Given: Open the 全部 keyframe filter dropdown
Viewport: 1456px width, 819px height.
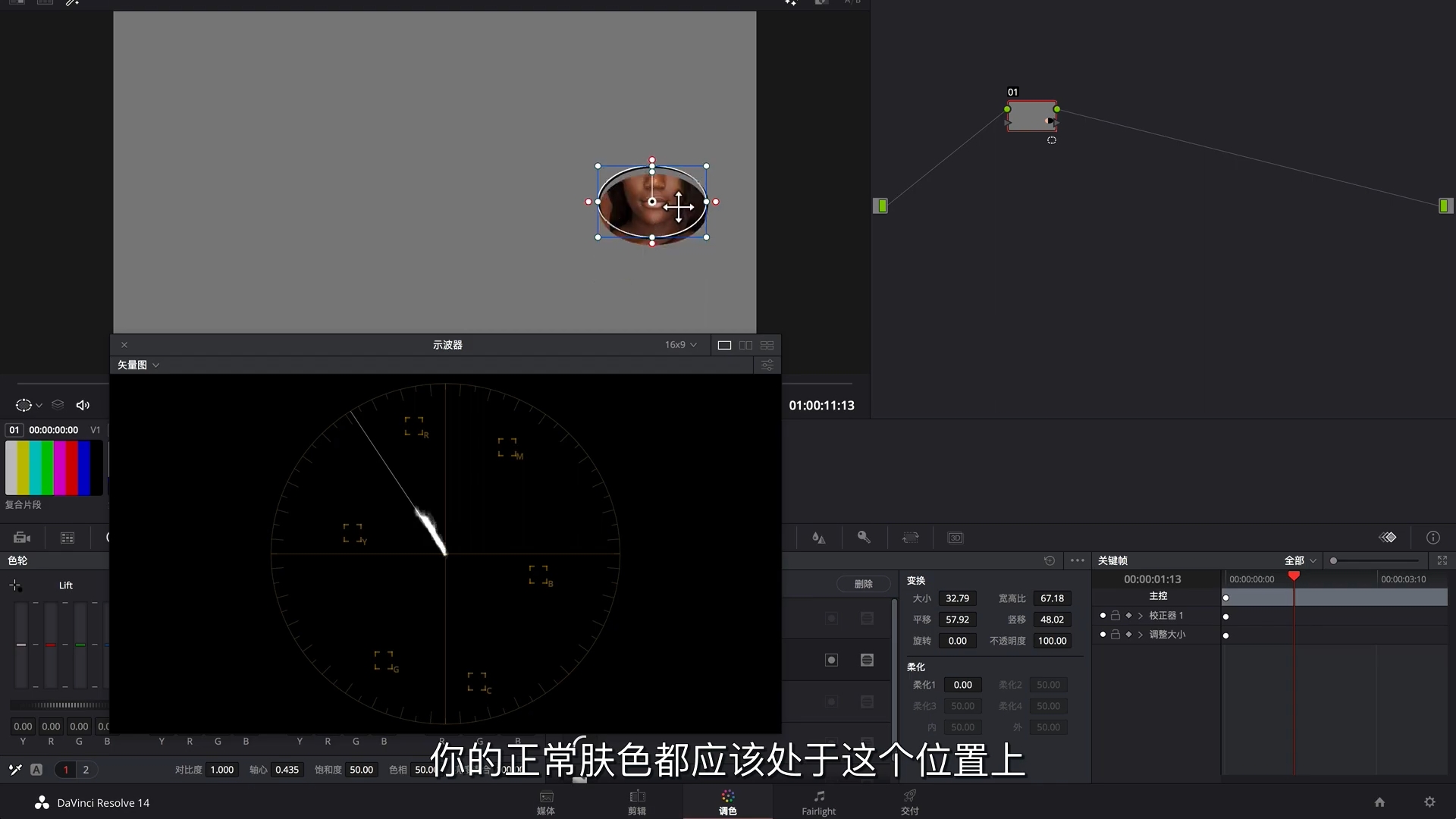Looking at the screenshot, I should (x=1300, y=561).
